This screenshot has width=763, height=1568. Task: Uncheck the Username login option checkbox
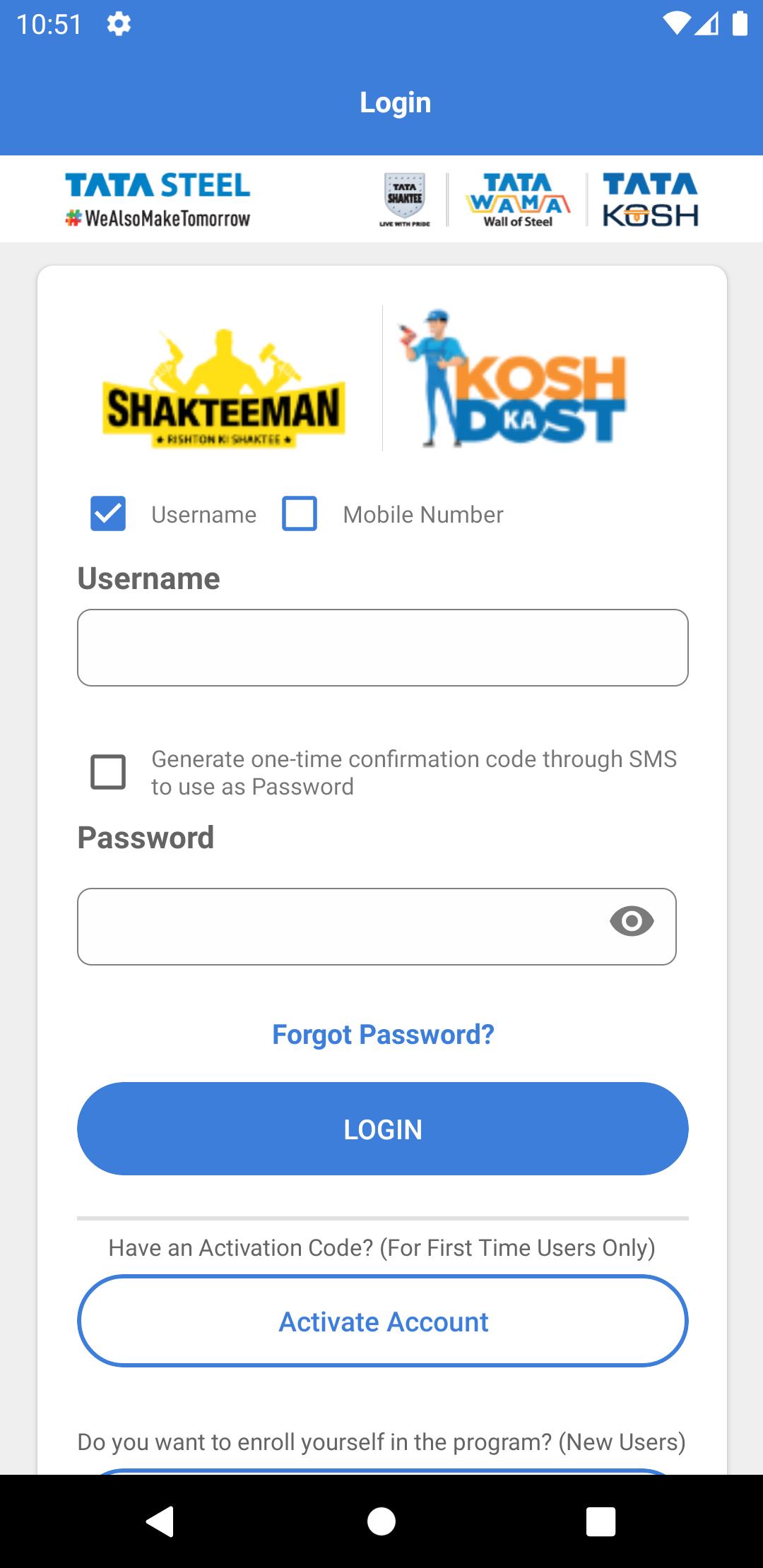[x=108, y=513]
